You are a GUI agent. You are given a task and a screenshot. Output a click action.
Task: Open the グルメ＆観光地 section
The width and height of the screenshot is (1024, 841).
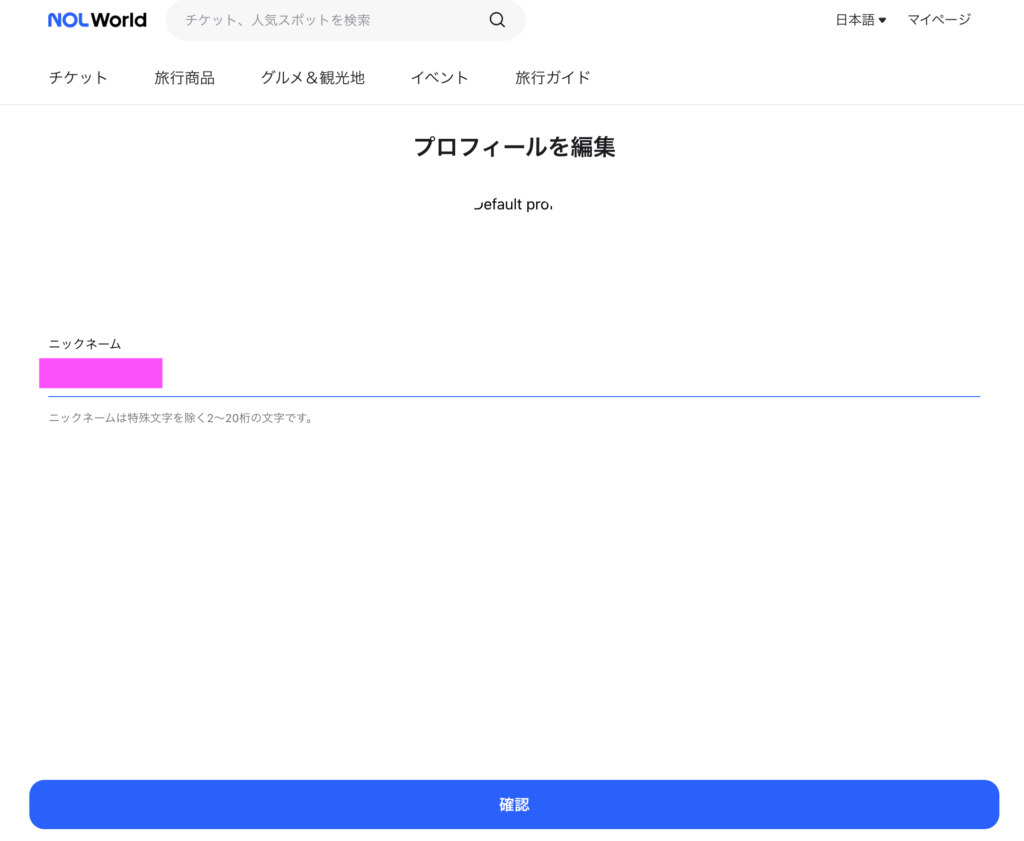click(312, 78)
